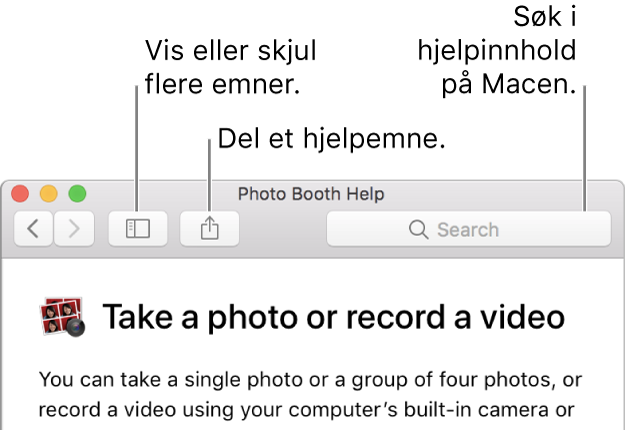This screenshot has height=431, width=625.
Task: Close the Photo Booth Help window
Action: tap(20, 194)
